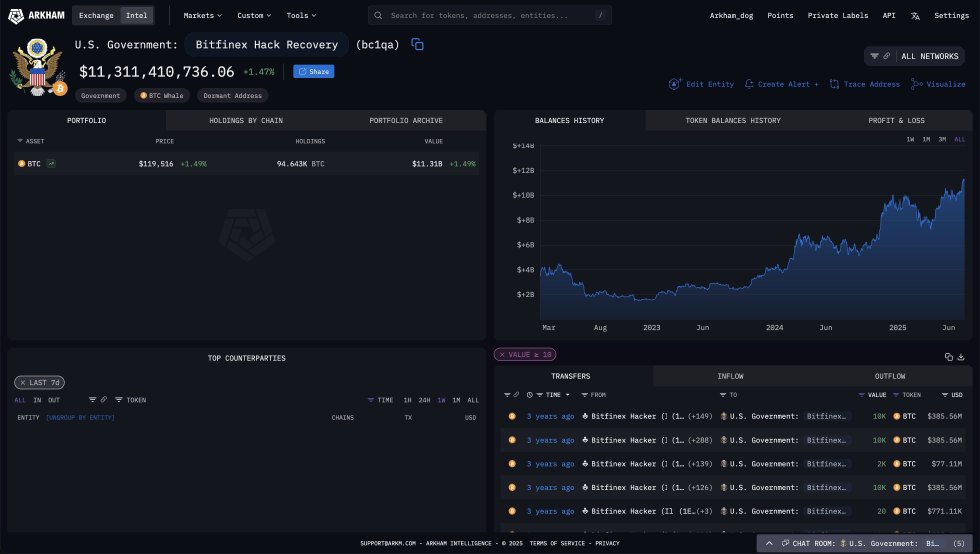The height and width of the screenshot is (554, 980).
Task: Click Ungroup By Entity link
Action: (80, 418)
